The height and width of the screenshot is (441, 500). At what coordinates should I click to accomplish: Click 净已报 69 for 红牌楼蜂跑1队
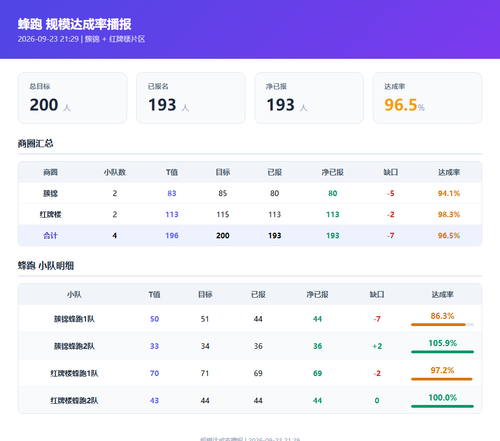pyautogui.click(x=317, y=373)
